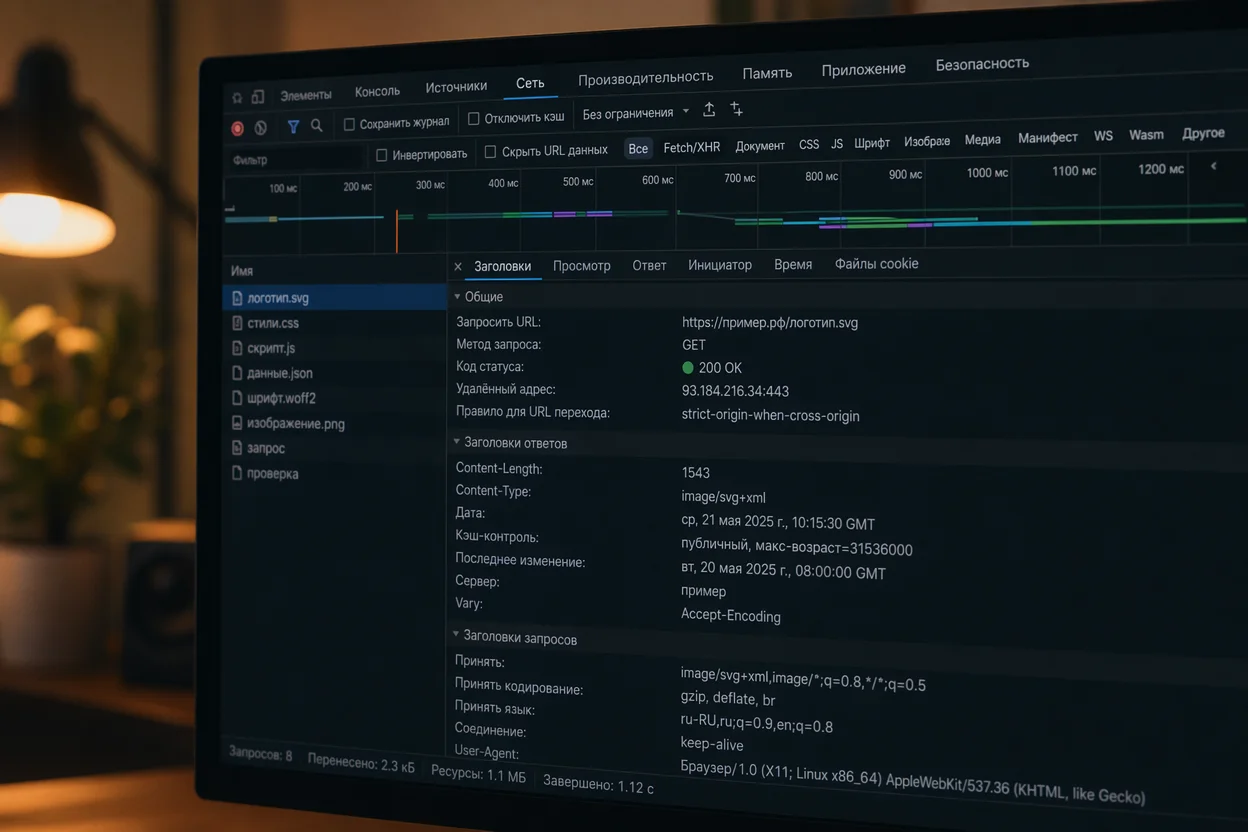
Task: Click the red record network log button
Action: tap(237, 128)
